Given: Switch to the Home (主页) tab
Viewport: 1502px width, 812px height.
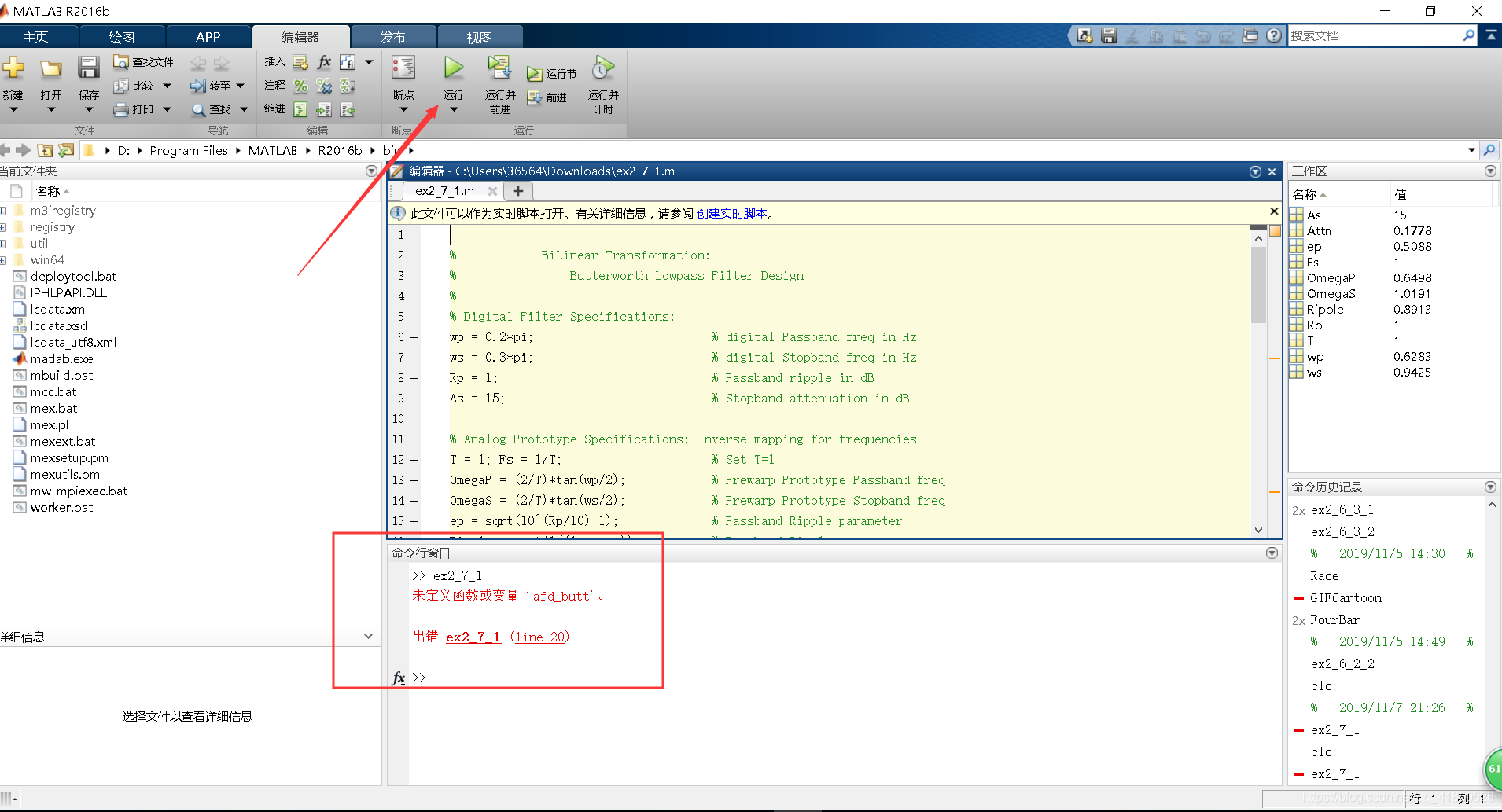Looking at the screenshot, I should coord(35,37).
